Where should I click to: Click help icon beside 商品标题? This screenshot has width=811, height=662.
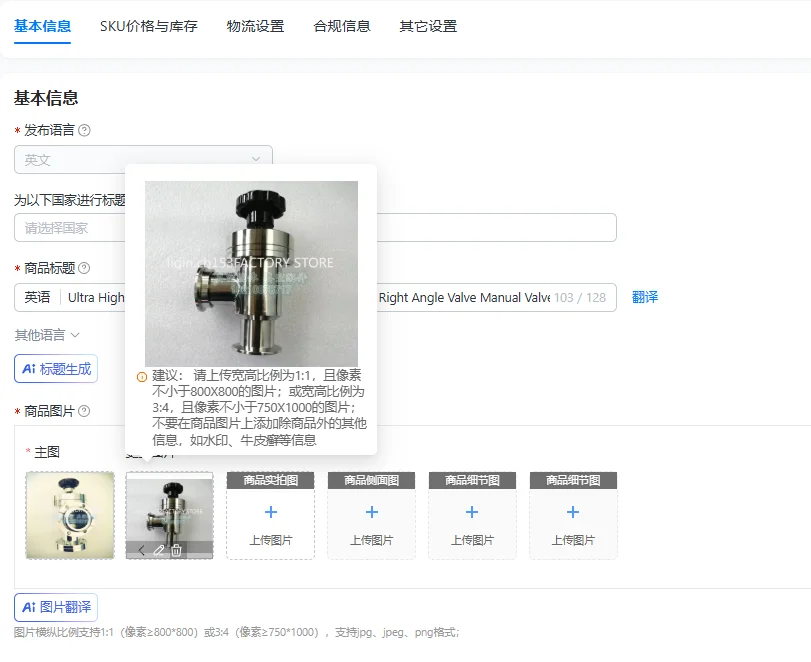[x=84, y=268]
